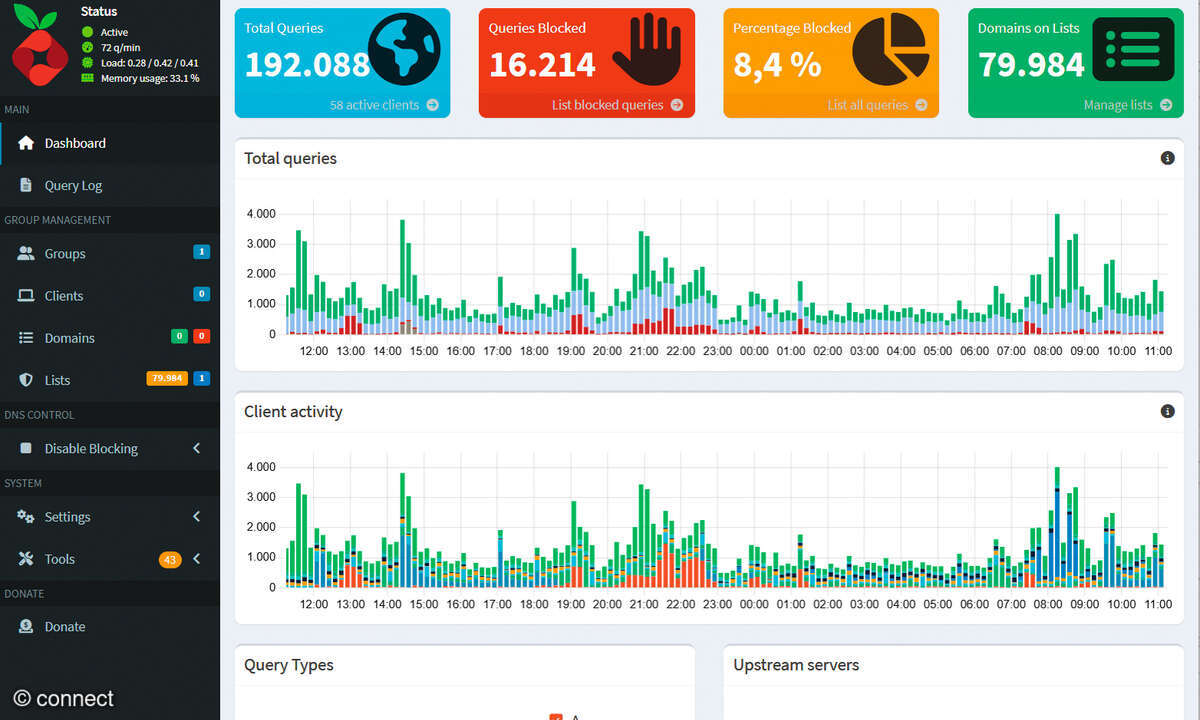Open Query Log via its file icon
Viewport: 1200px width, 720px height.
27,185
